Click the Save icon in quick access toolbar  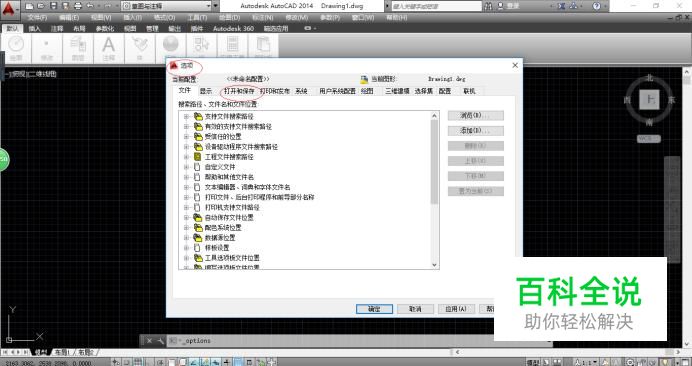pyautogui.click(x=53, y=6)
